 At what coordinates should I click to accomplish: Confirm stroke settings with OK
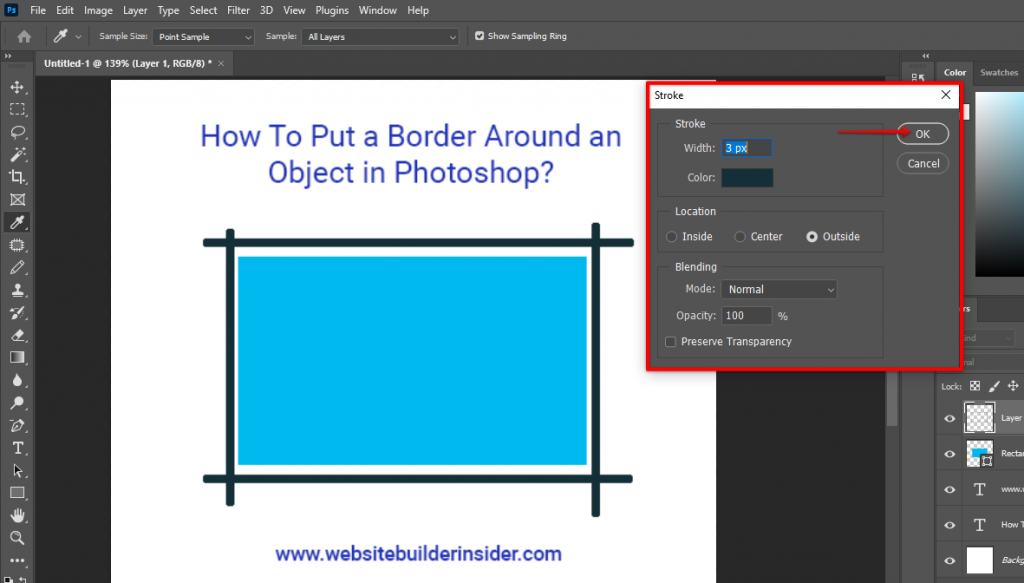(x=921, y=133)
